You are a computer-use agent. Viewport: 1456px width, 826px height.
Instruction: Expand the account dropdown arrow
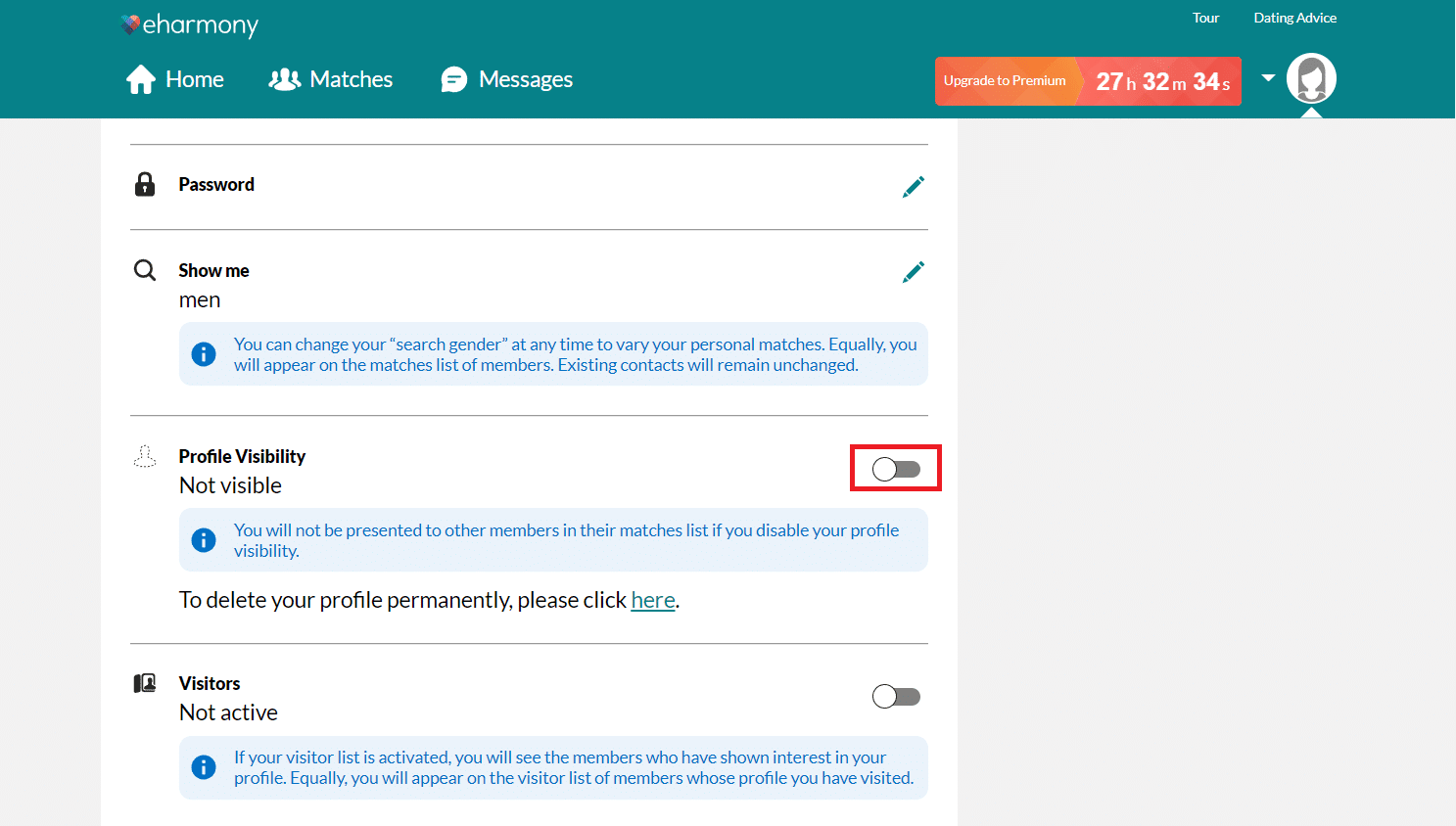point(1268,78)
